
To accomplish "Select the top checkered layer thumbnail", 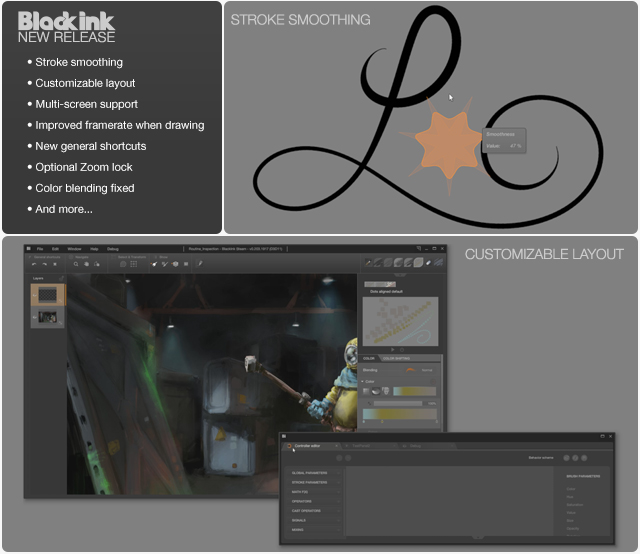I will [47, 294].
